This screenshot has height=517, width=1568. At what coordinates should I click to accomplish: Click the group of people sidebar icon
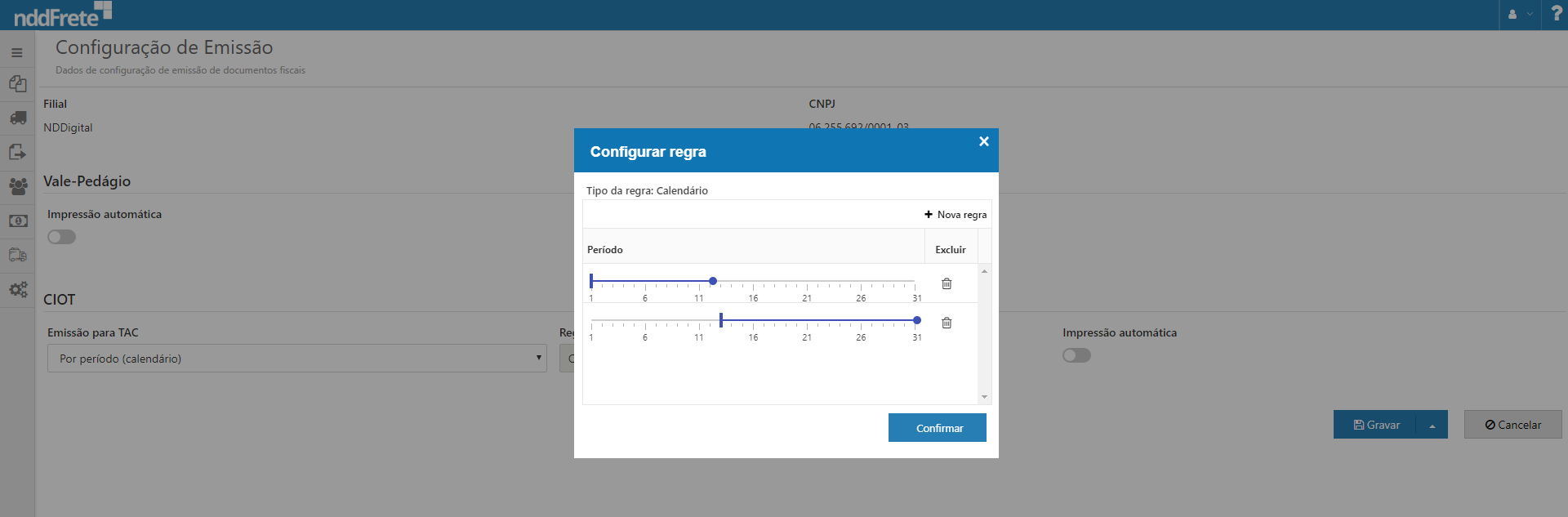tap(17, 186)
